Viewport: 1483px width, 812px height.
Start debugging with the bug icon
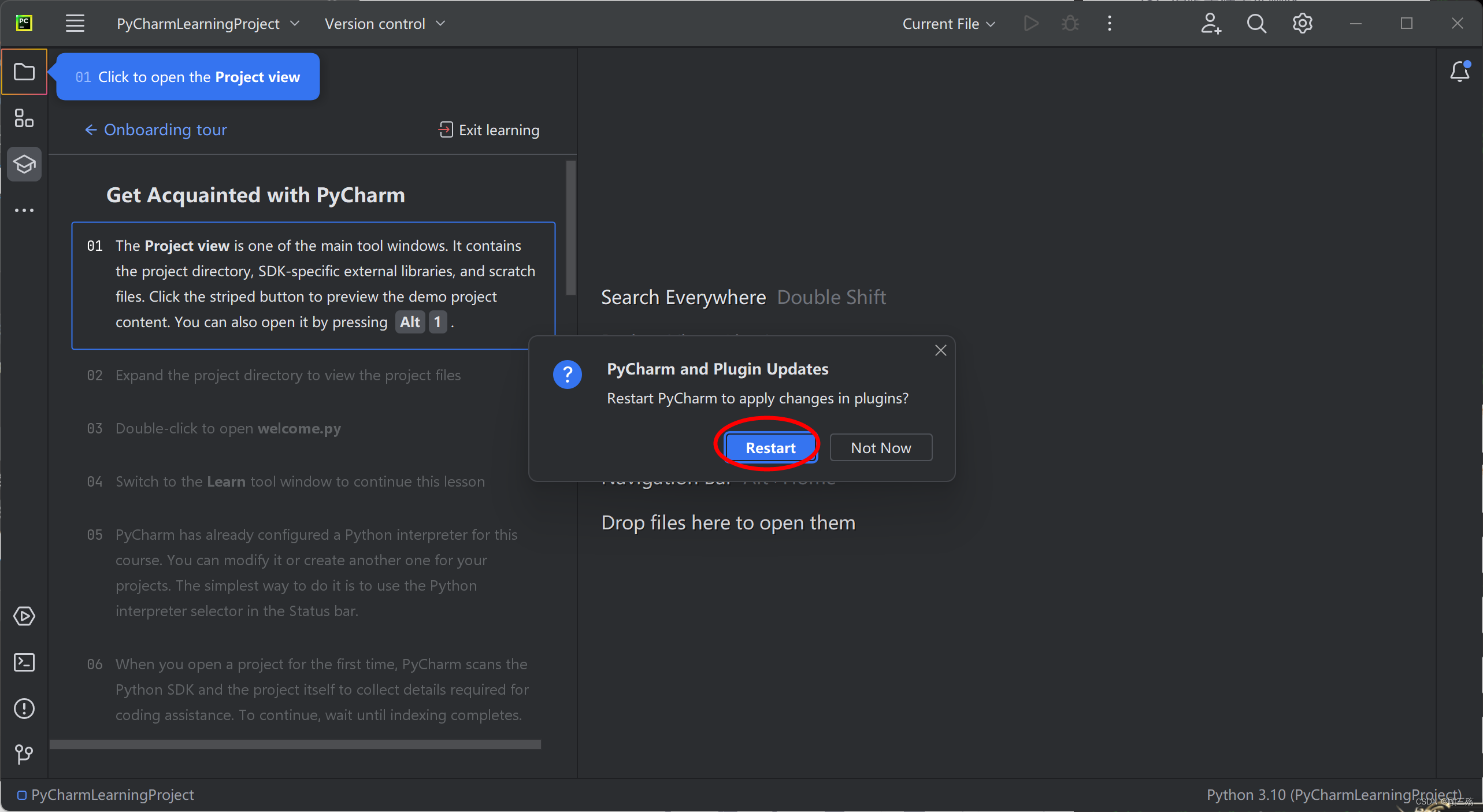point(1070,24)
